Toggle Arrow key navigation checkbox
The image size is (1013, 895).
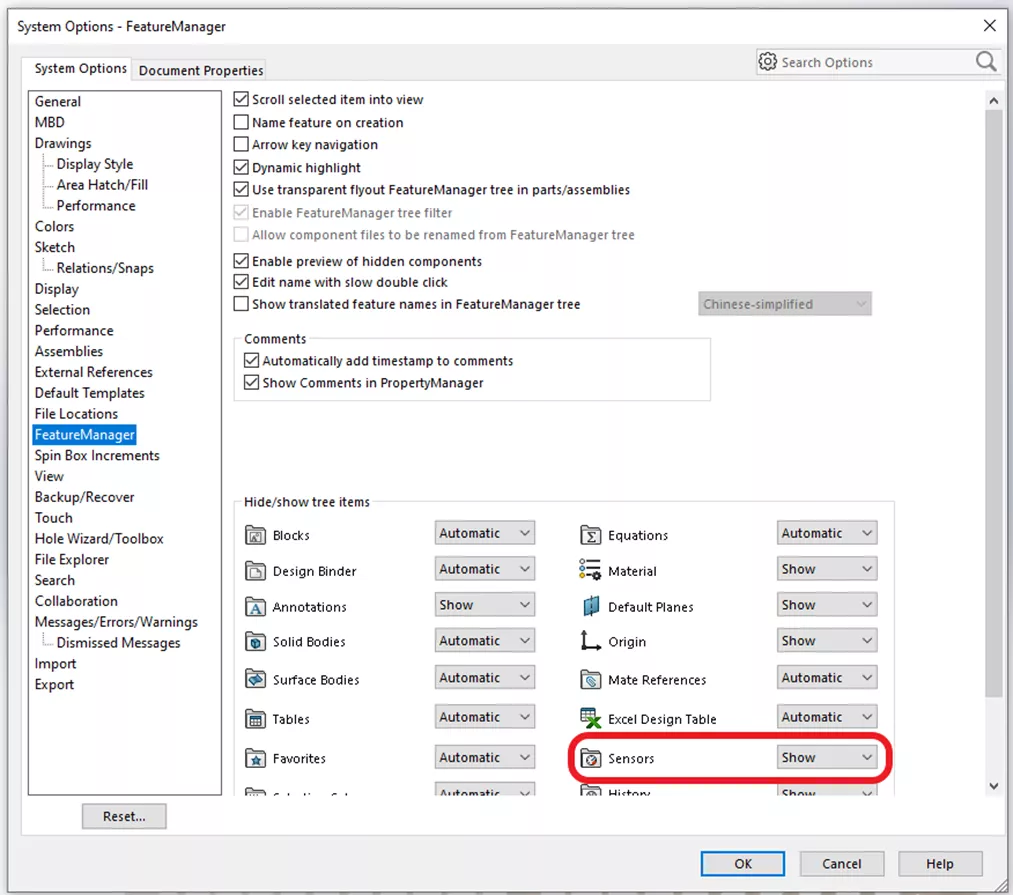(241, 145)
